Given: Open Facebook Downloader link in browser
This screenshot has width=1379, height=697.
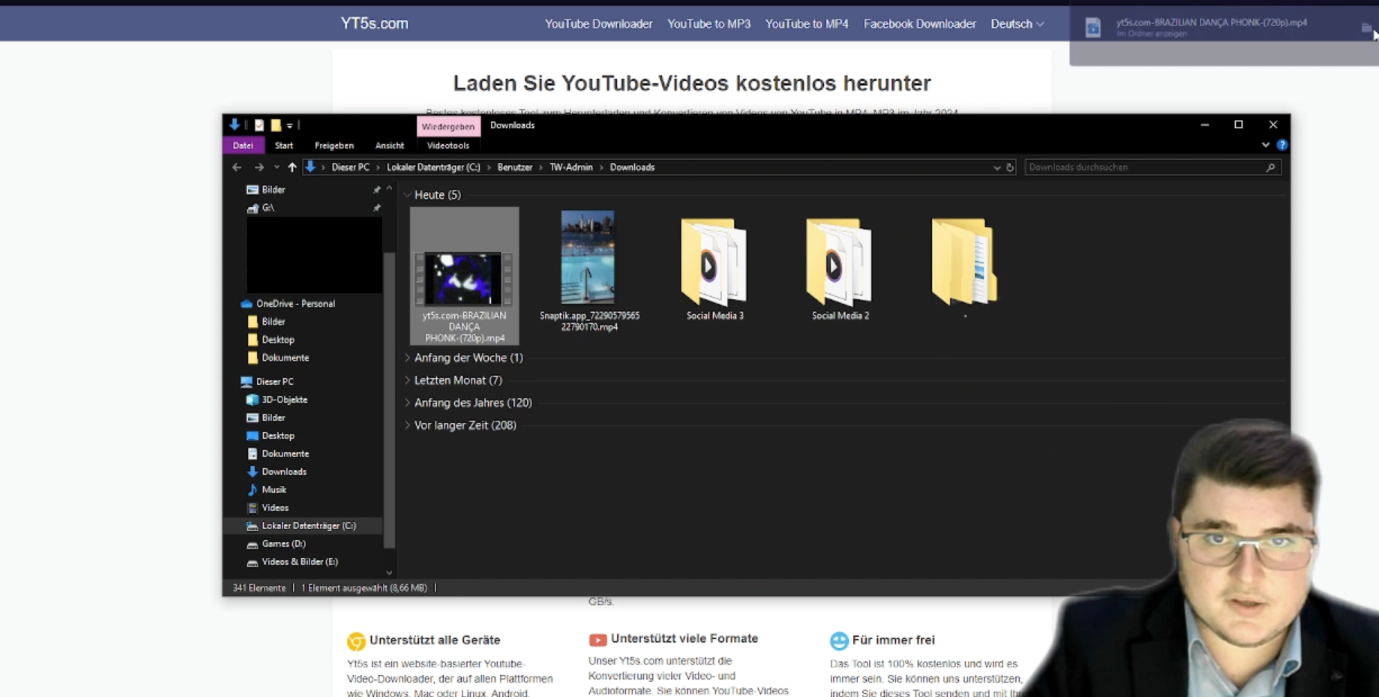Looking at the screenshot, I should tap(920, 24).
